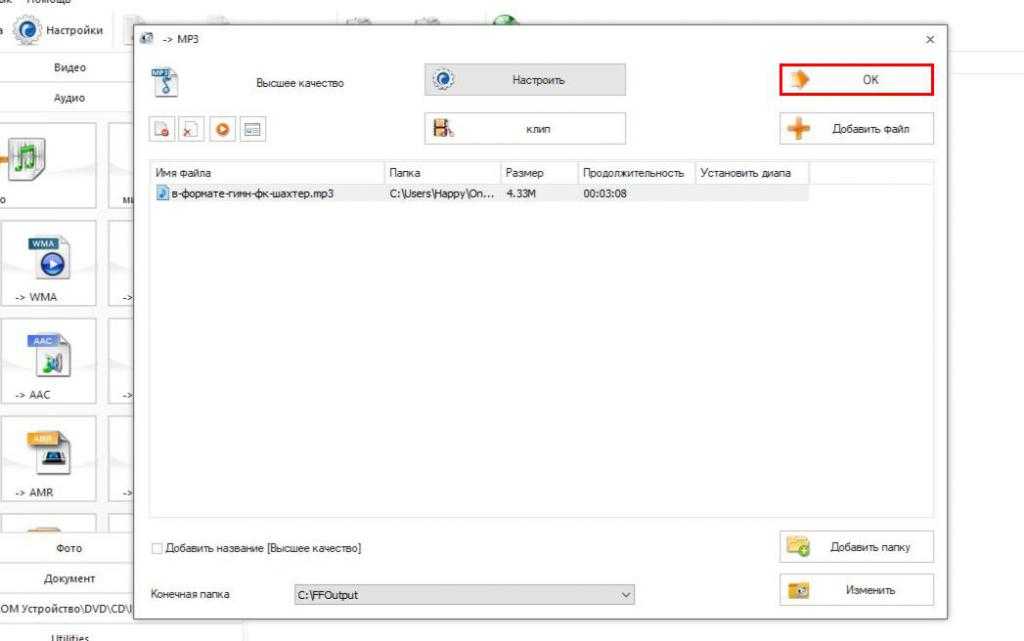The height and width of the screenshot is (641, 1024).
Task: Click the Добавить файл button
Action: (856, 129)
